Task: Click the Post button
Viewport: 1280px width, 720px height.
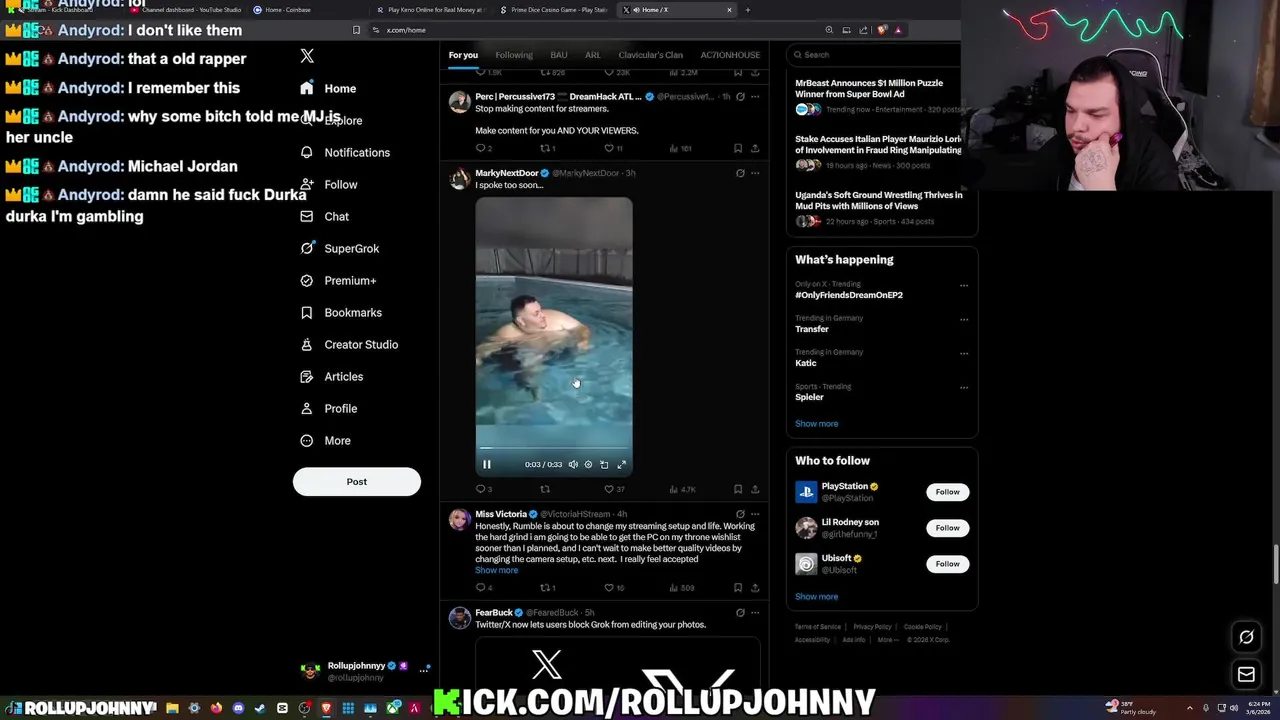Action: (357, 482)
